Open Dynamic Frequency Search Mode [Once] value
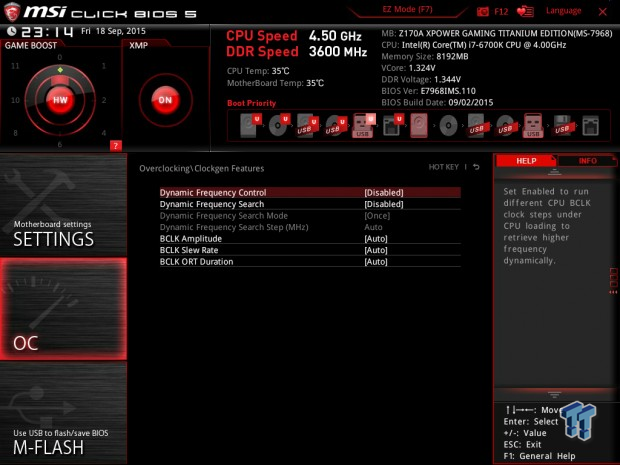620x465 pixels. 377,215
